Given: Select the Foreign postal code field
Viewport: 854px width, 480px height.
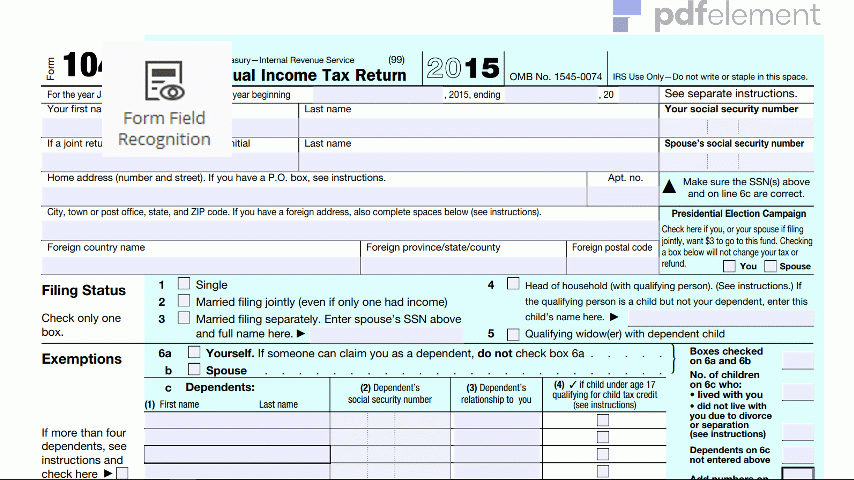Looking at the screenshot, I should (x=612, y=265).
